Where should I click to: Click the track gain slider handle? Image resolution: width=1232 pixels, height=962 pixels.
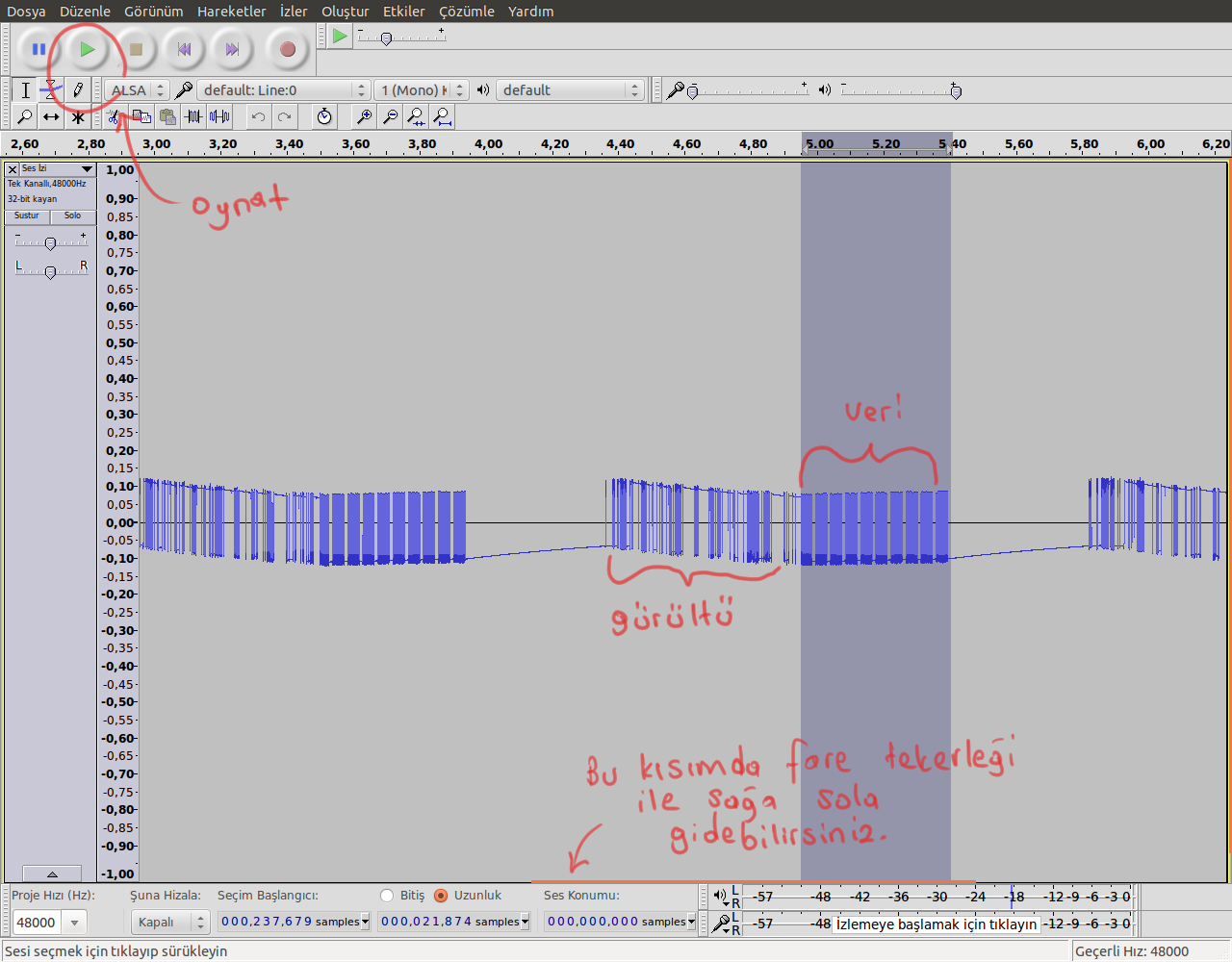coord(50,243)
